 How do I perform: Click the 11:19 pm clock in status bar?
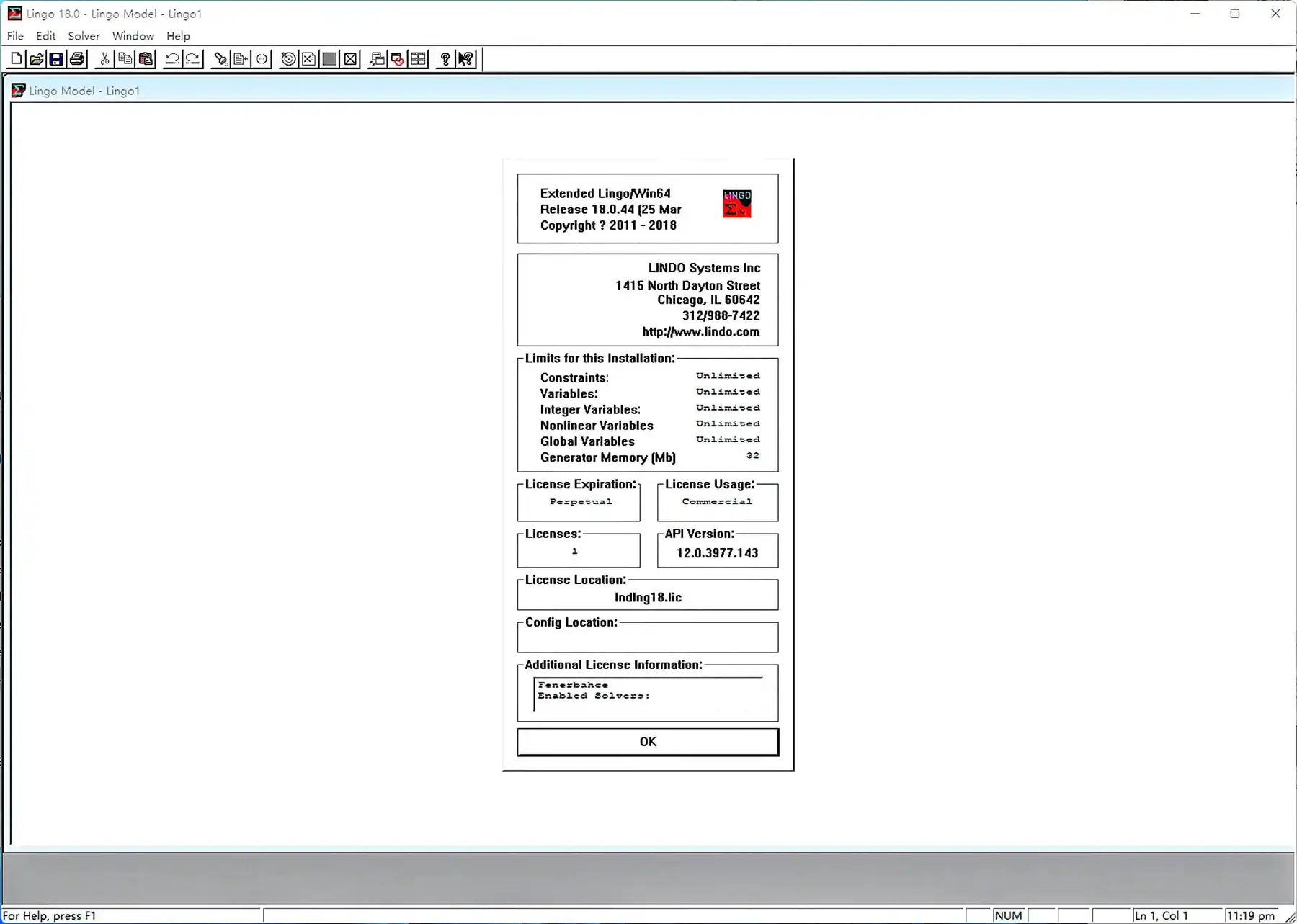(x=1250, y=915)
